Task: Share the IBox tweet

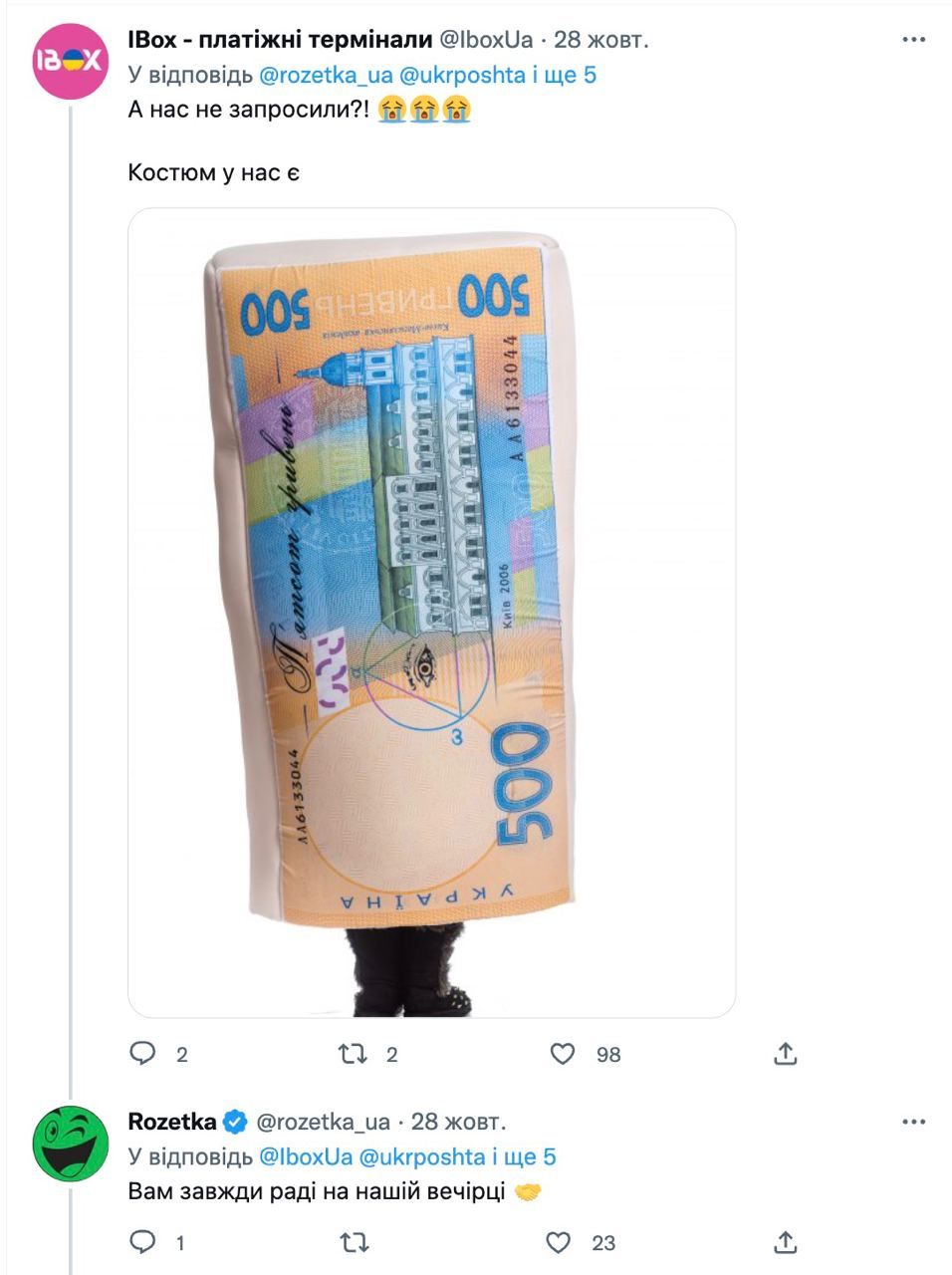Action: [x=785, y=1053]
